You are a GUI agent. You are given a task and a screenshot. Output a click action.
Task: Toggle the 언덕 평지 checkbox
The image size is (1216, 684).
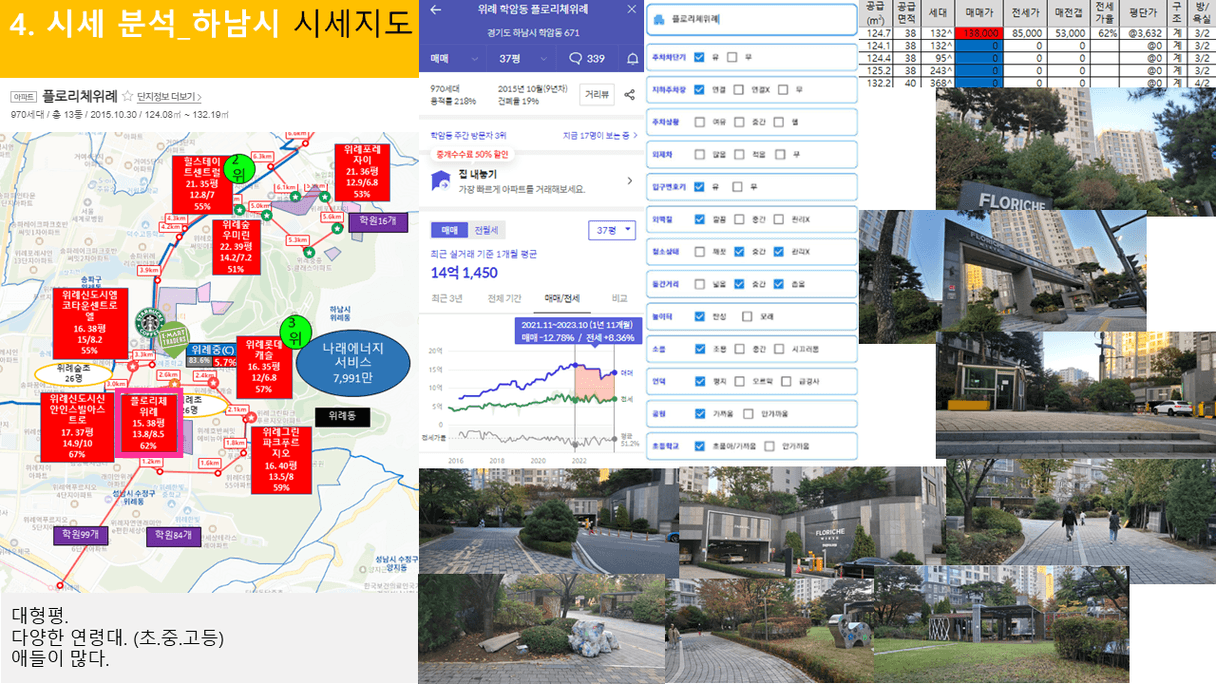click(x=699, y=381)
